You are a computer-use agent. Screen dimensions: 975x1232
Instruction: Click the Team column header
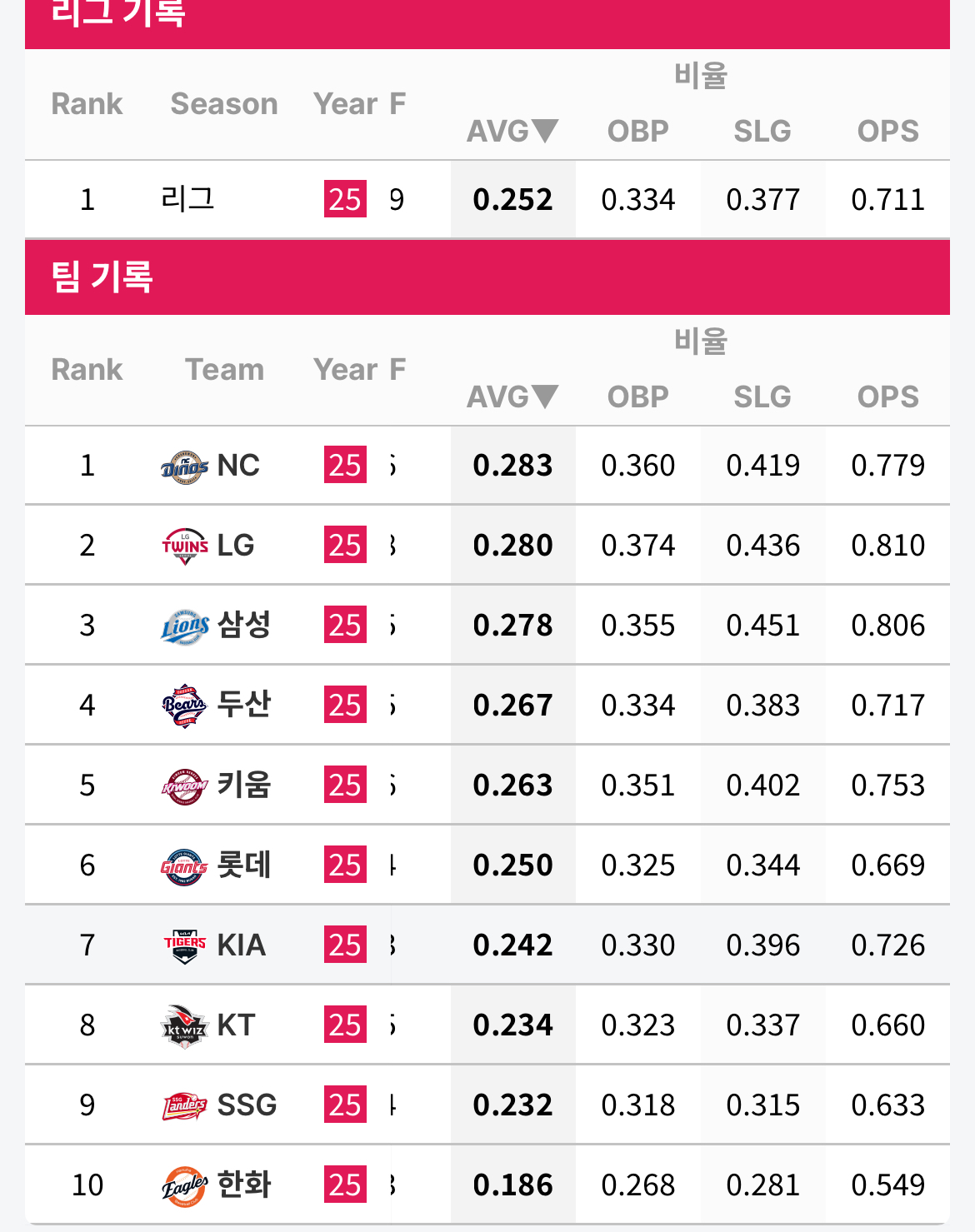224,370
